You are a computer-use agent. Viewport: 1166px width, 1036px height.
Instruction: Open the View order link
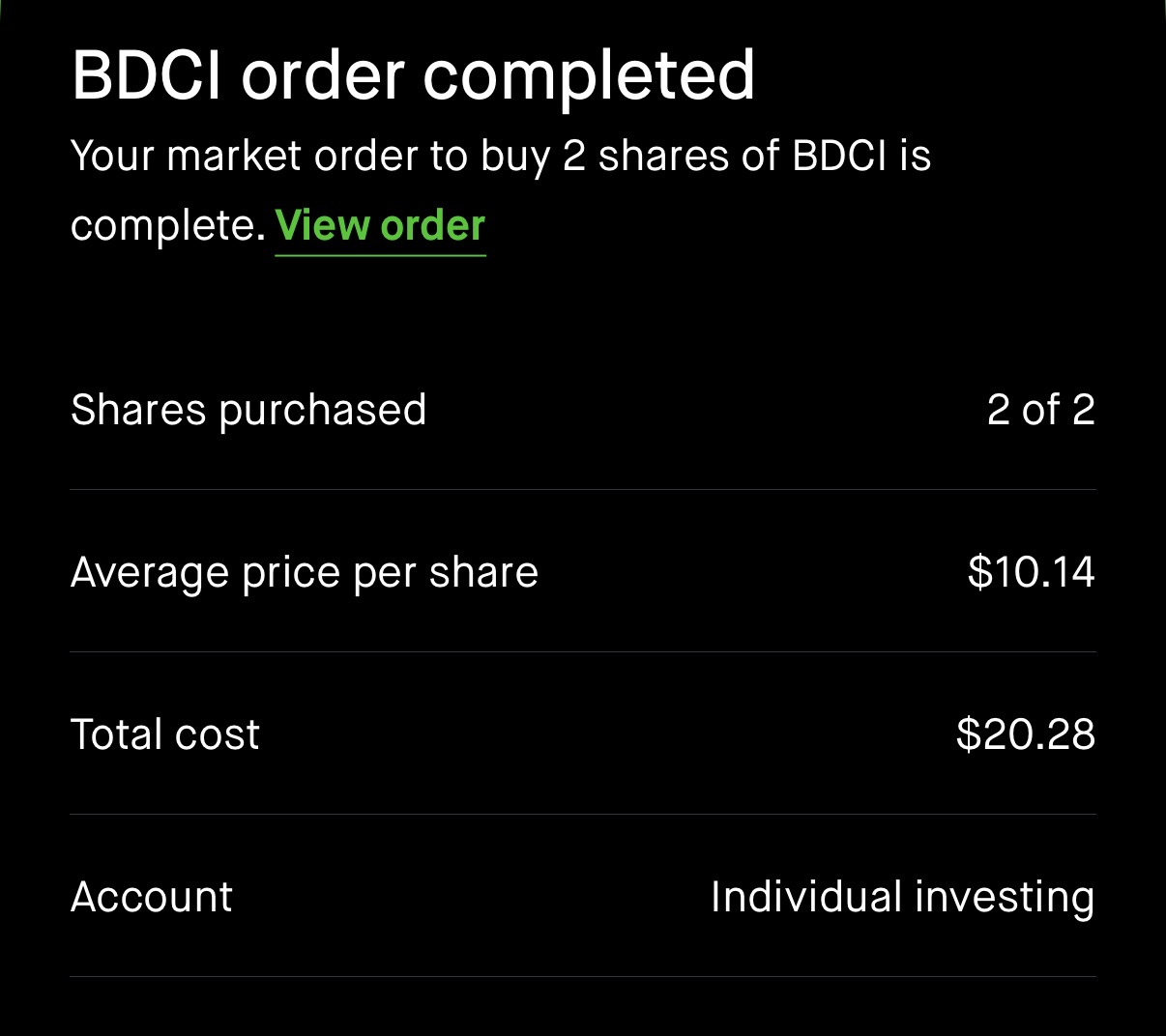pyautogui.click(x=380, y=226)
